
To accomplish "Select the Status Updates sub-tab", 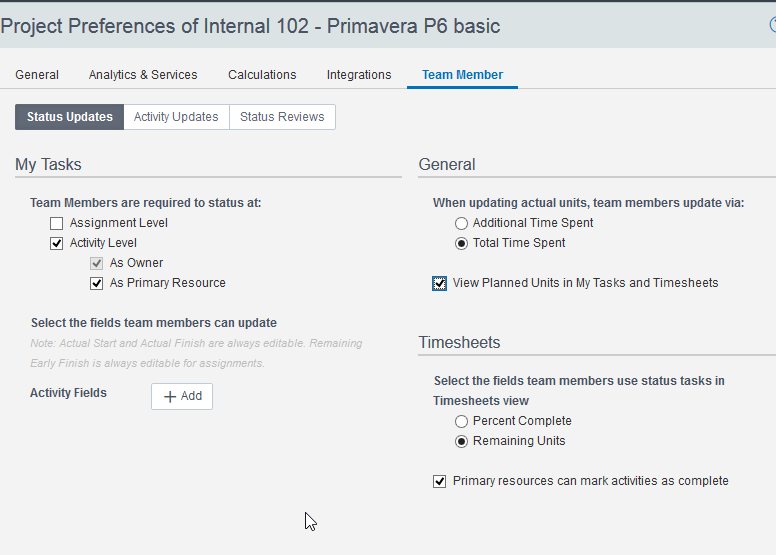I will tap(69, 117).
